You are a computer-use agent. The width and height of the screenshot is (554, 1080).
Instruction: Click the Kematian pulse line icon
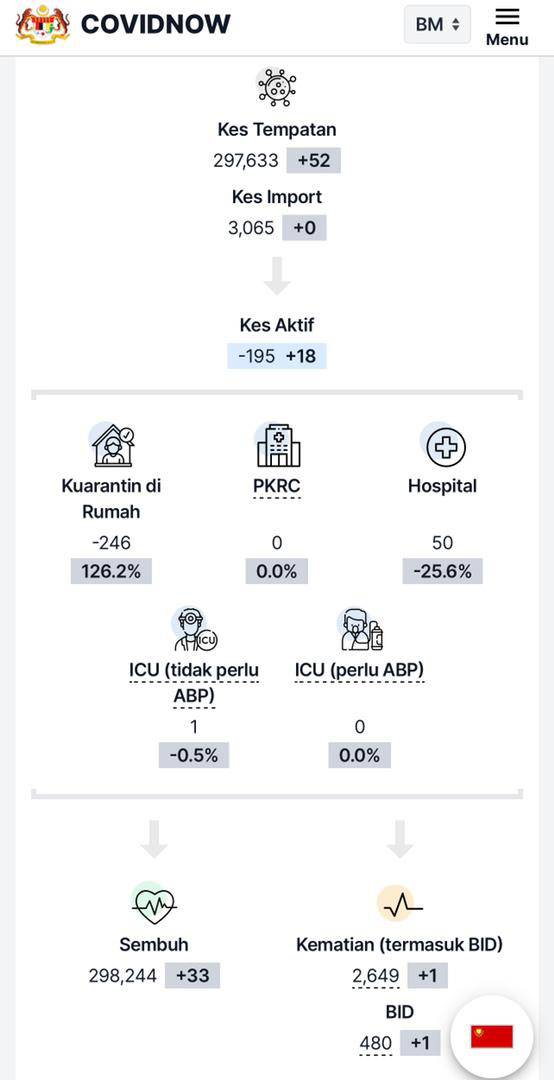(400, 904)
